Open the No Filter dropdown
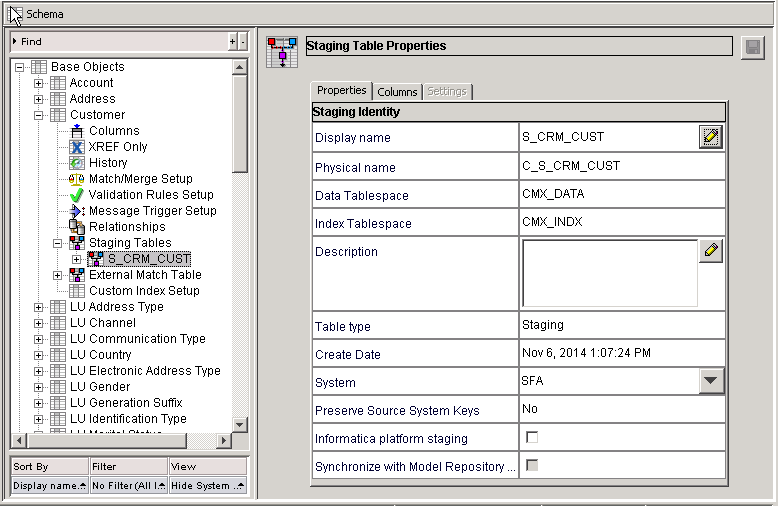778x506 pixels. click(x=129, y=486)
